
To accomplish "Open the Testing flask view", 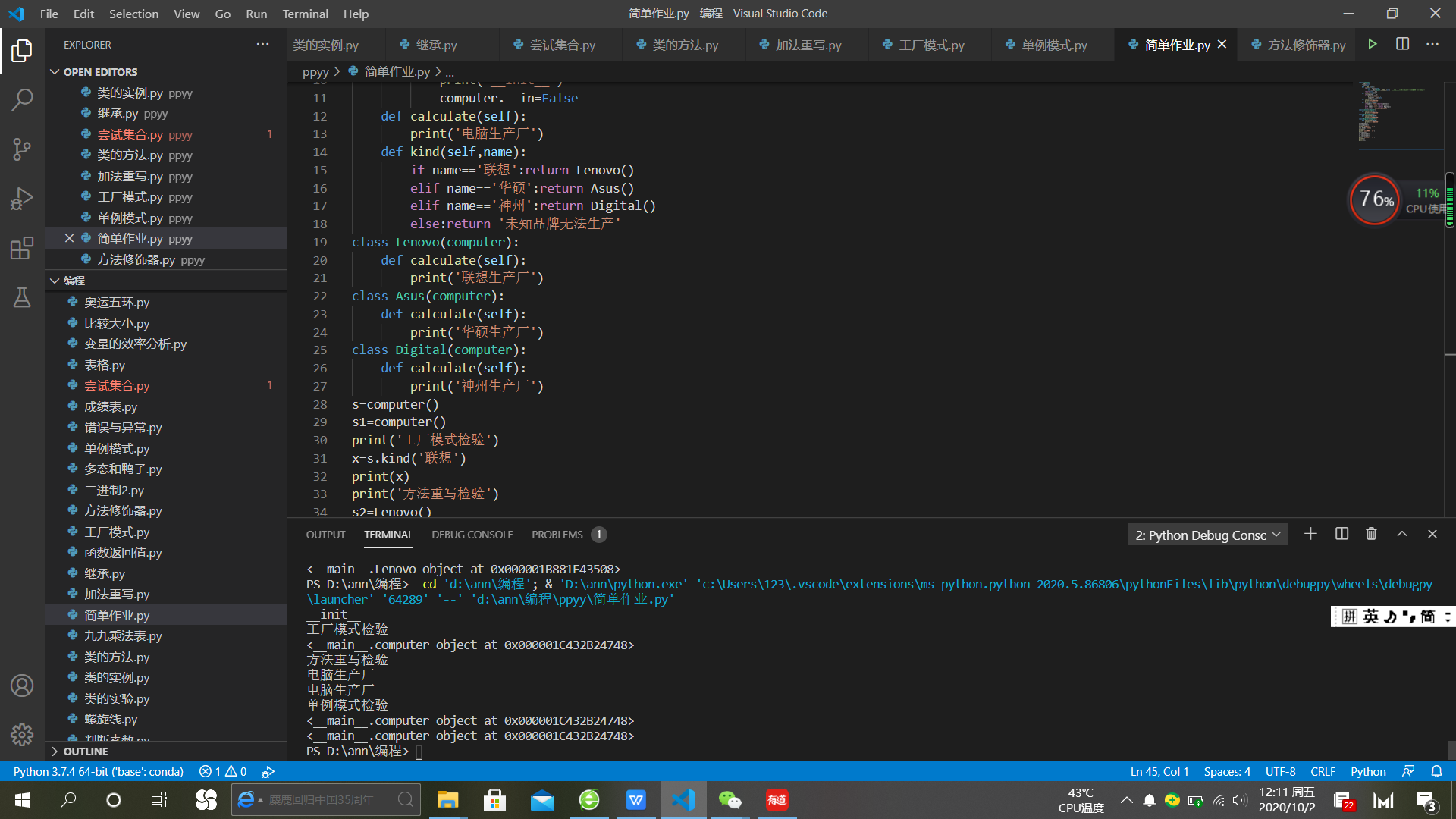I will [22, 297].
